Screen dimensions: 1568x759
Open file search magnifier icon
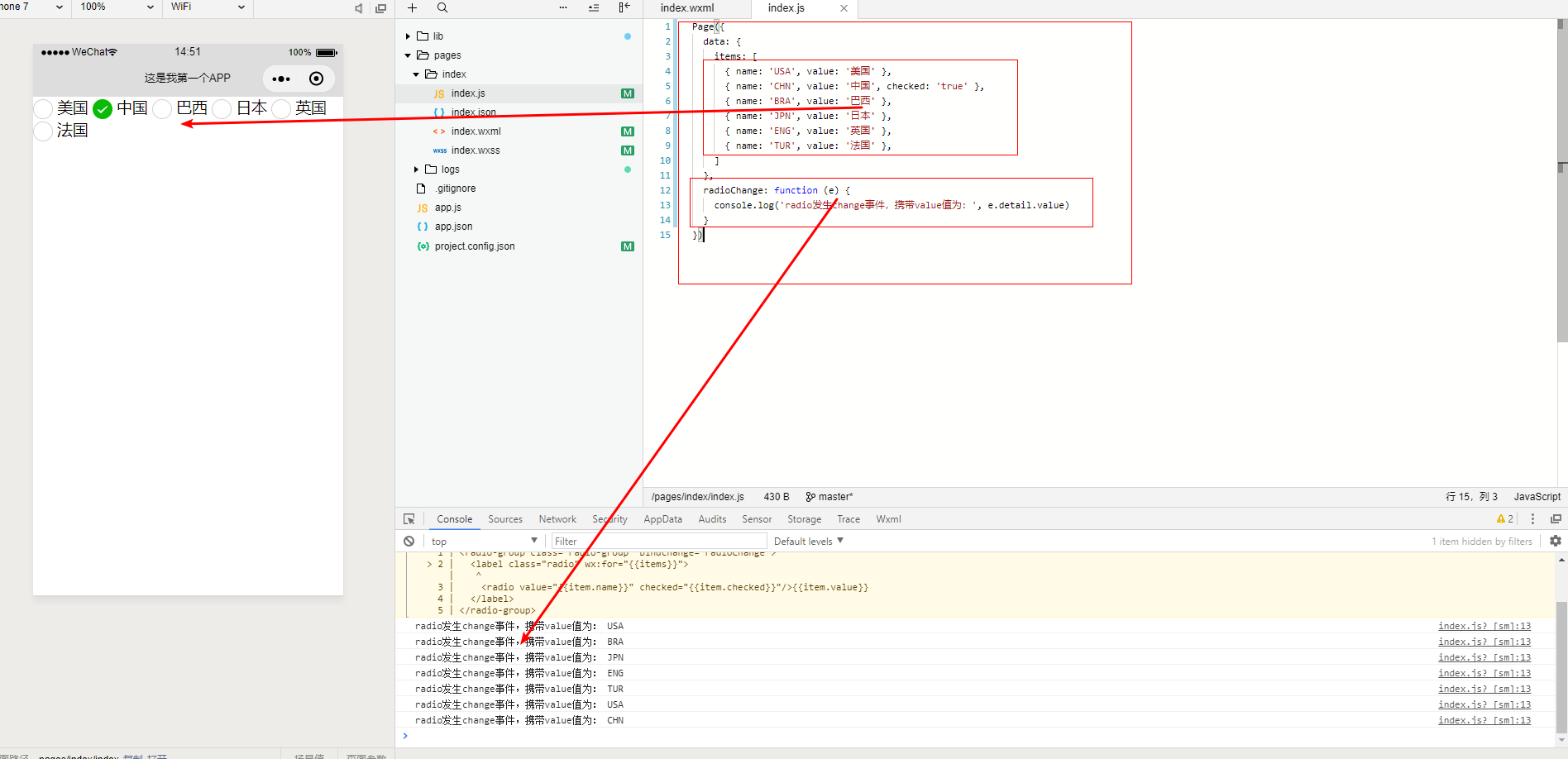point(442,8)
